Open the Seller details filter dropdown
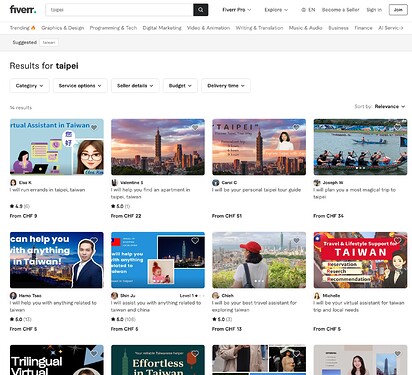Screen dimensions: 412x375 (x=135, y=86)
